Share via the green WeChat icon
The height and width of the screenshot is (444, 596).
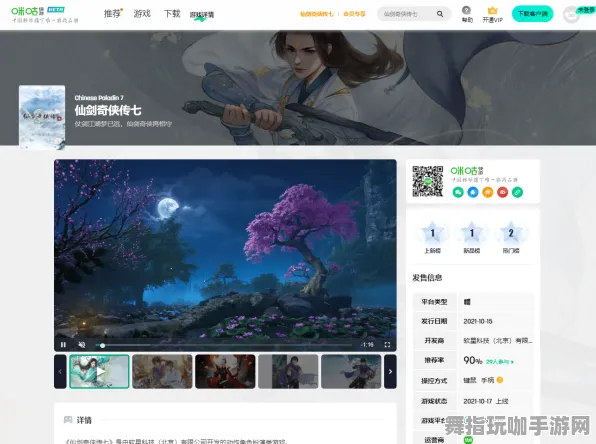pyautogui.click(x=458, y=192)
